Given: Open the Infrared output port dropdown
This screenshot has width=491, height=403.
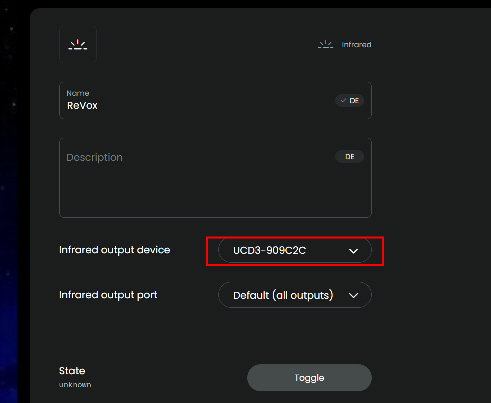Looking at the screenshot, I should pos(295,295).
